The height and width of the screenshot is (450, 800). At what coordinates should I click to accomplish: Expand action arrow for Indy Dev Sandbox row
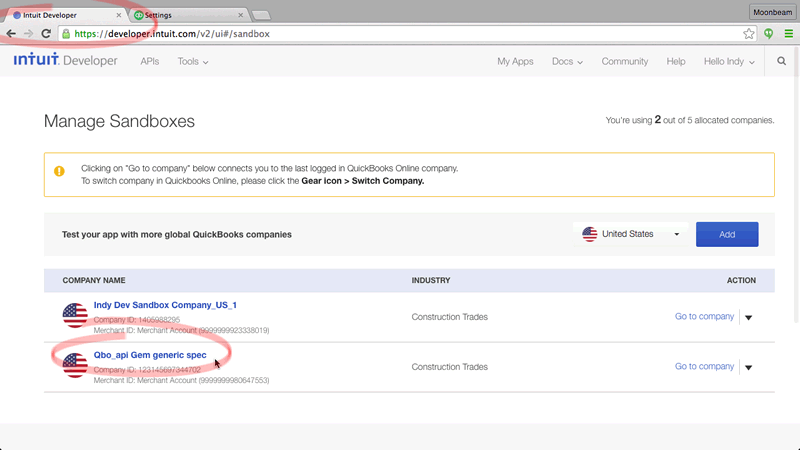click(x=748, y=317)
